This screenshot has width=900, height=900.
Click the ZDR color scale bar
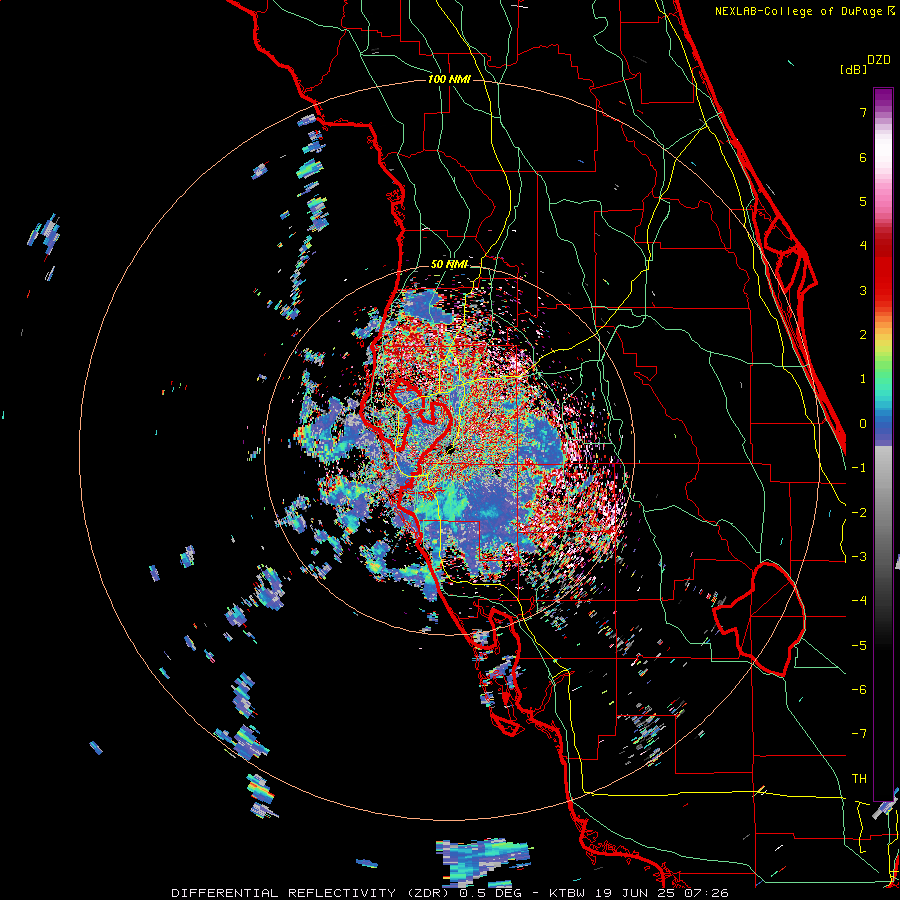coord(883,444)
